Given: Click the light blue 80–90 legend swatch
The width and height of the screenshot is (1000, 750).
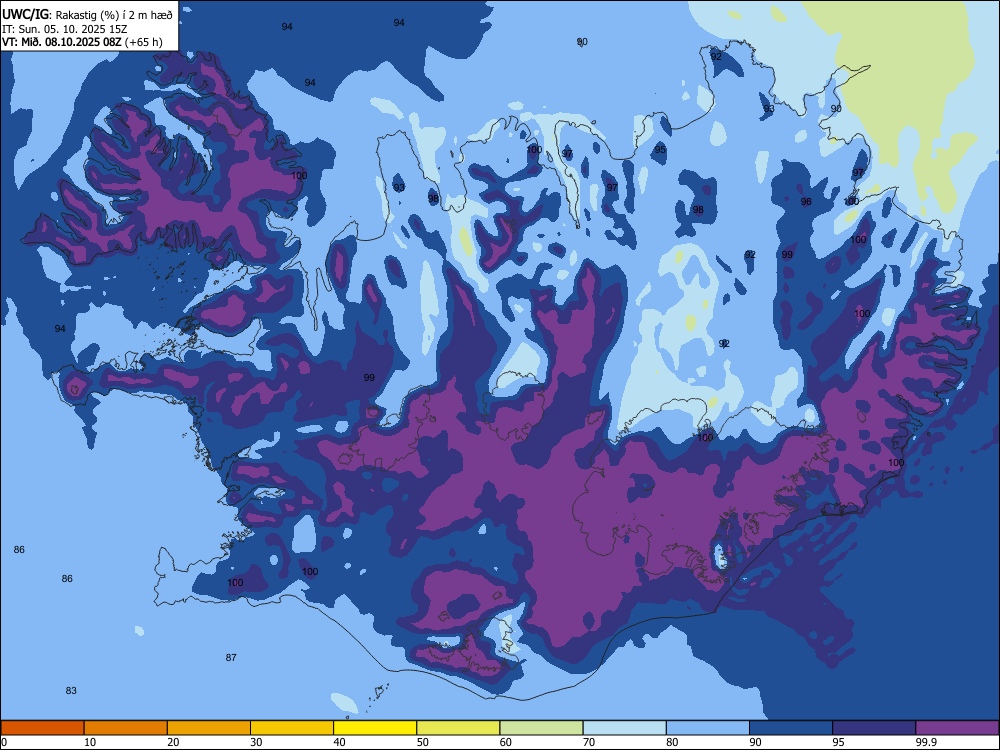Looking at the screenshot, I should [x=708, y=728].
